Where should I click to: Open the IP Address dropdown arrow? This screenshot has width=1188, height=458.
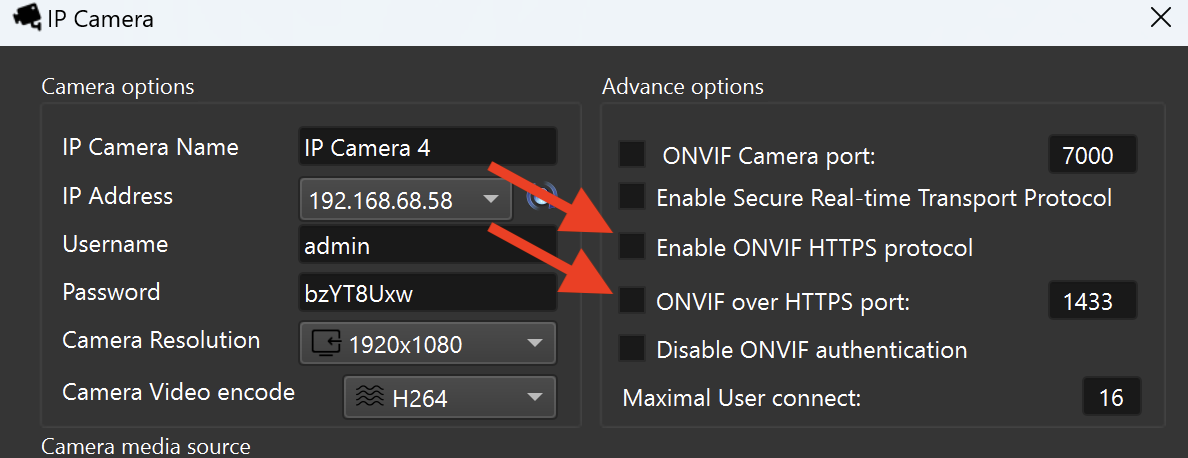(x=491, y=199)
